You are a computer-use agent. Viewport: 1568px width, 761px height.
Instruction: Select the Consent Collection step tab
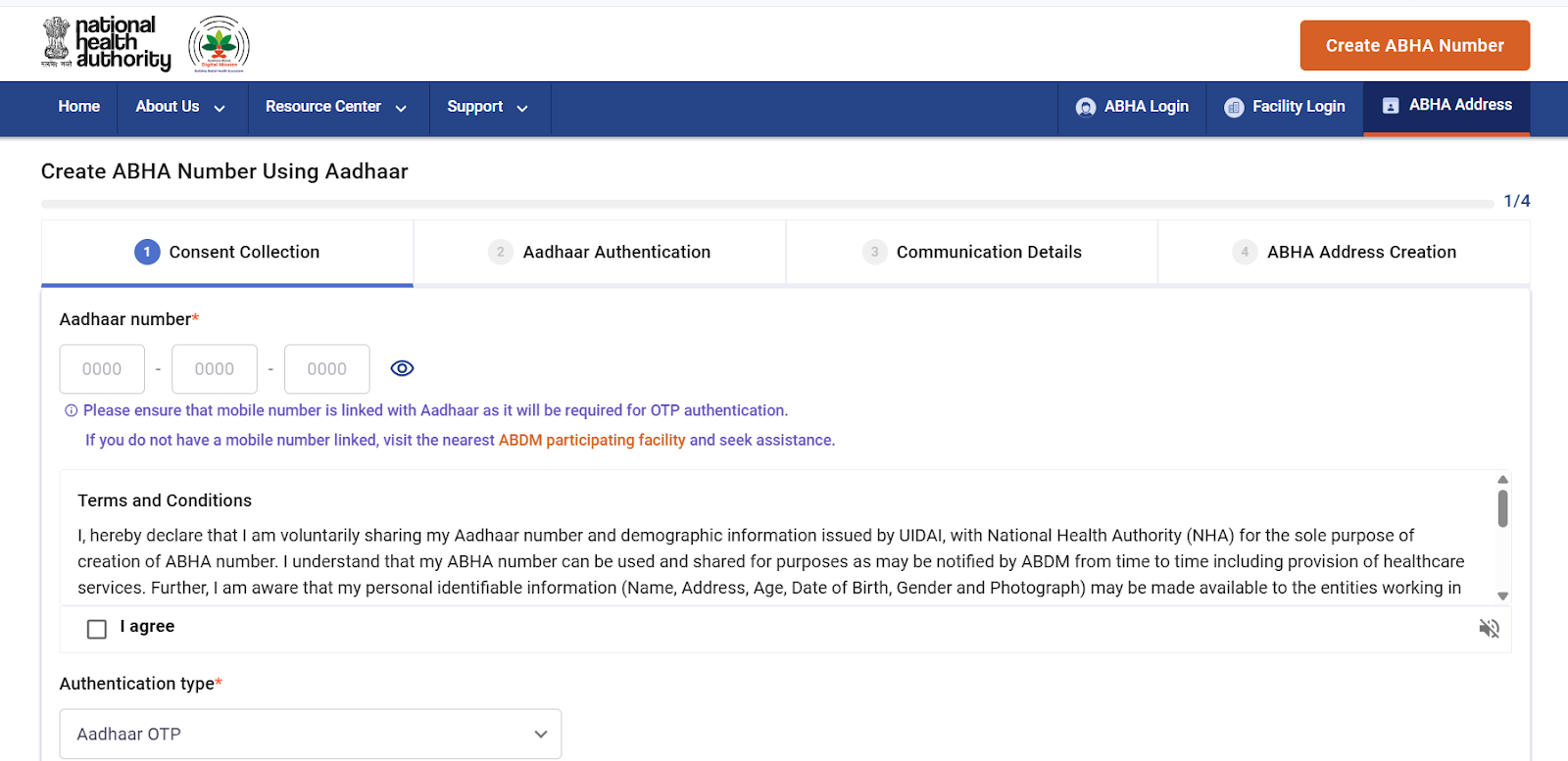pyautogui.click(x=227, y=253)
